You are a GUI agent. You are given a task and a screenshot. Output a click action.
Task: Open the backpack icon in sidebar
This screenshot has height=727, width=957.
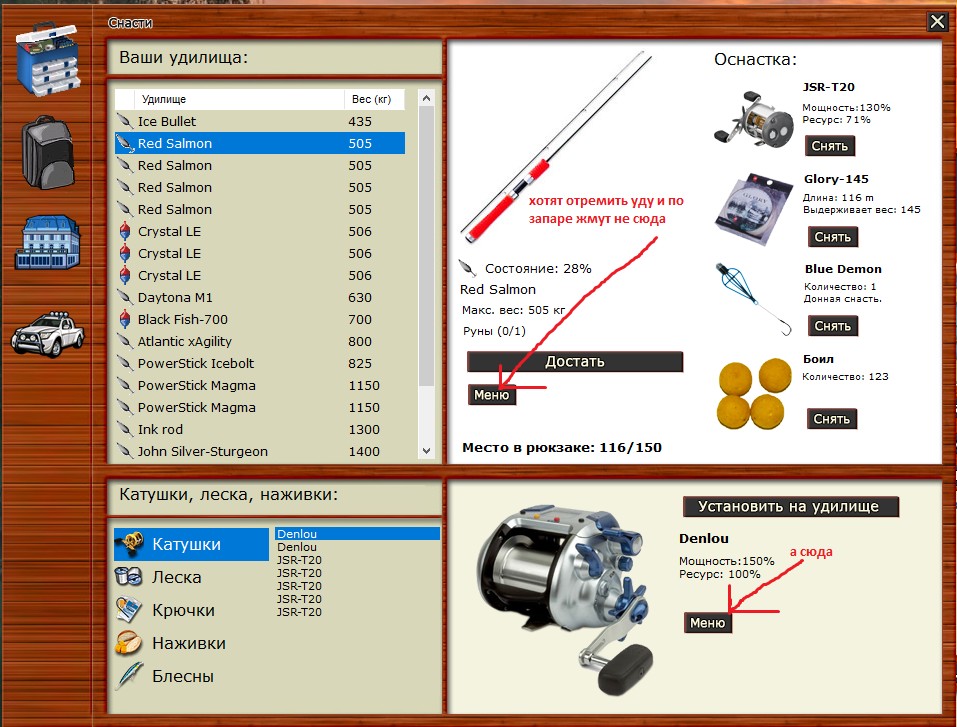point(50,151)
